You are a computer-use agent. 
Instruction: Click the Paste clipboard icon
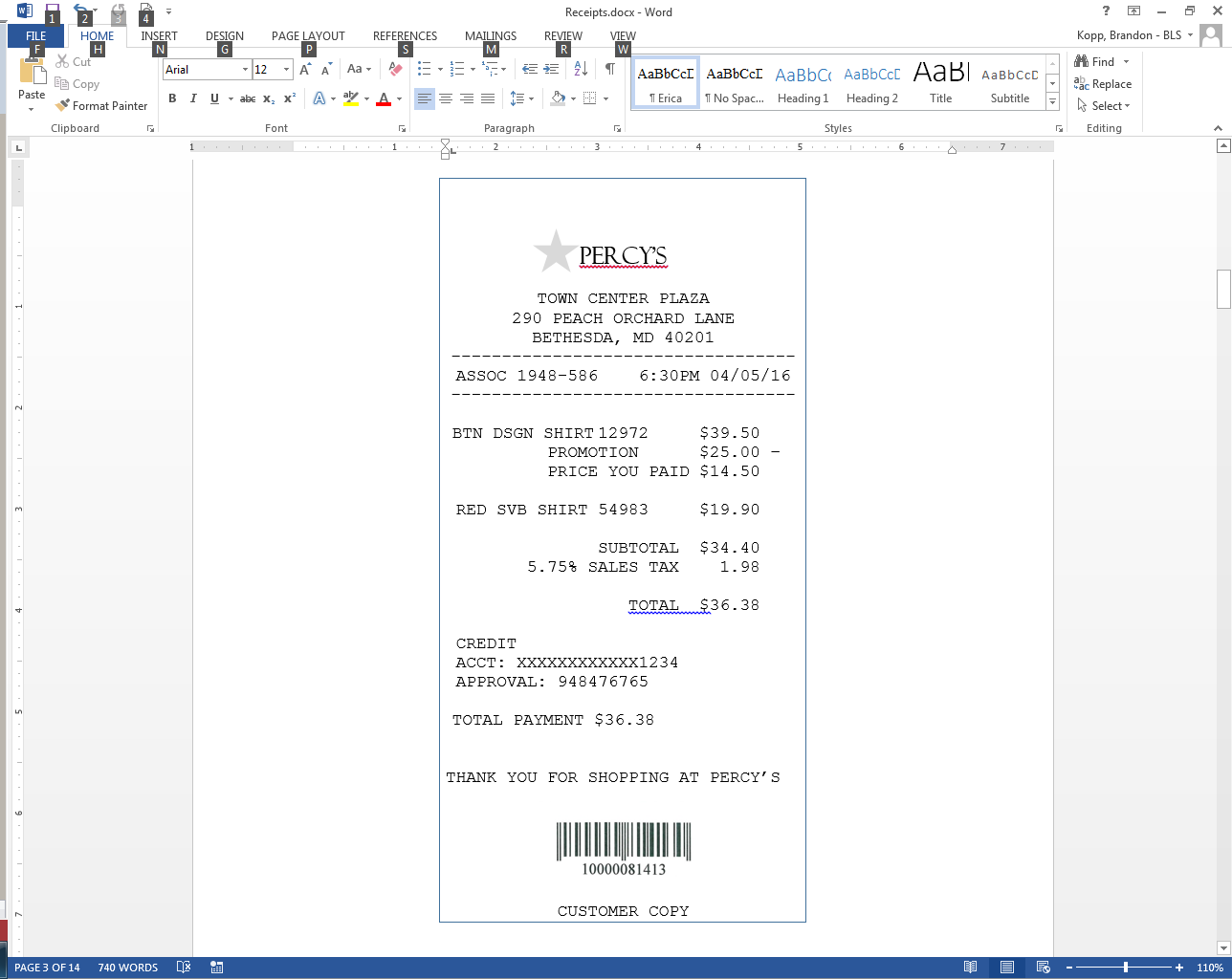coord(32,70)
